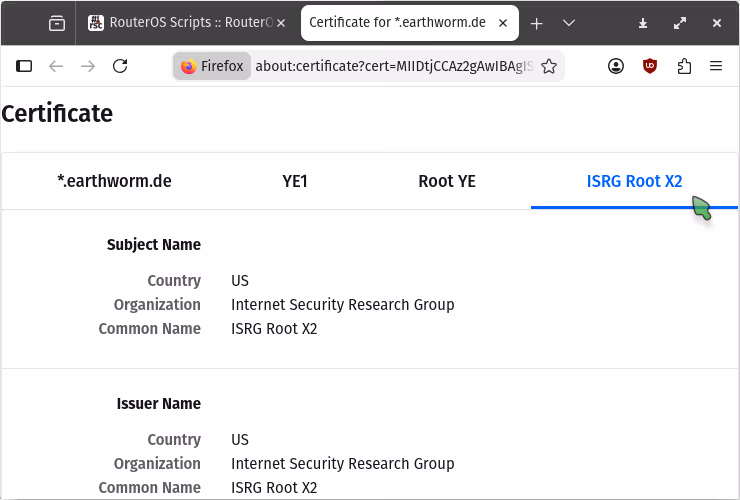This screenshot has height=500, width=740.
Task: Go back to the previous page
Action: (56, 66)
